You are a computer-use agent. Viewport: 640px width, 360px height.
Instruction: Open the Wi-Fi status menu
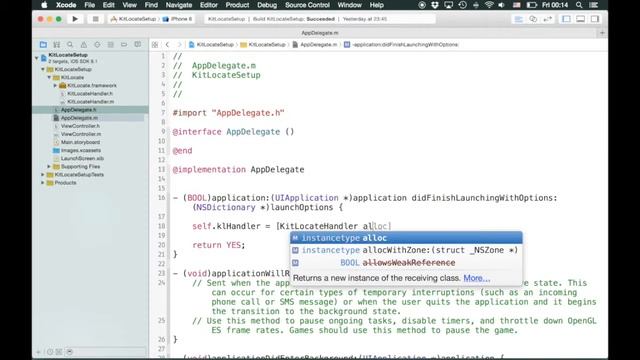click(489, 5)
